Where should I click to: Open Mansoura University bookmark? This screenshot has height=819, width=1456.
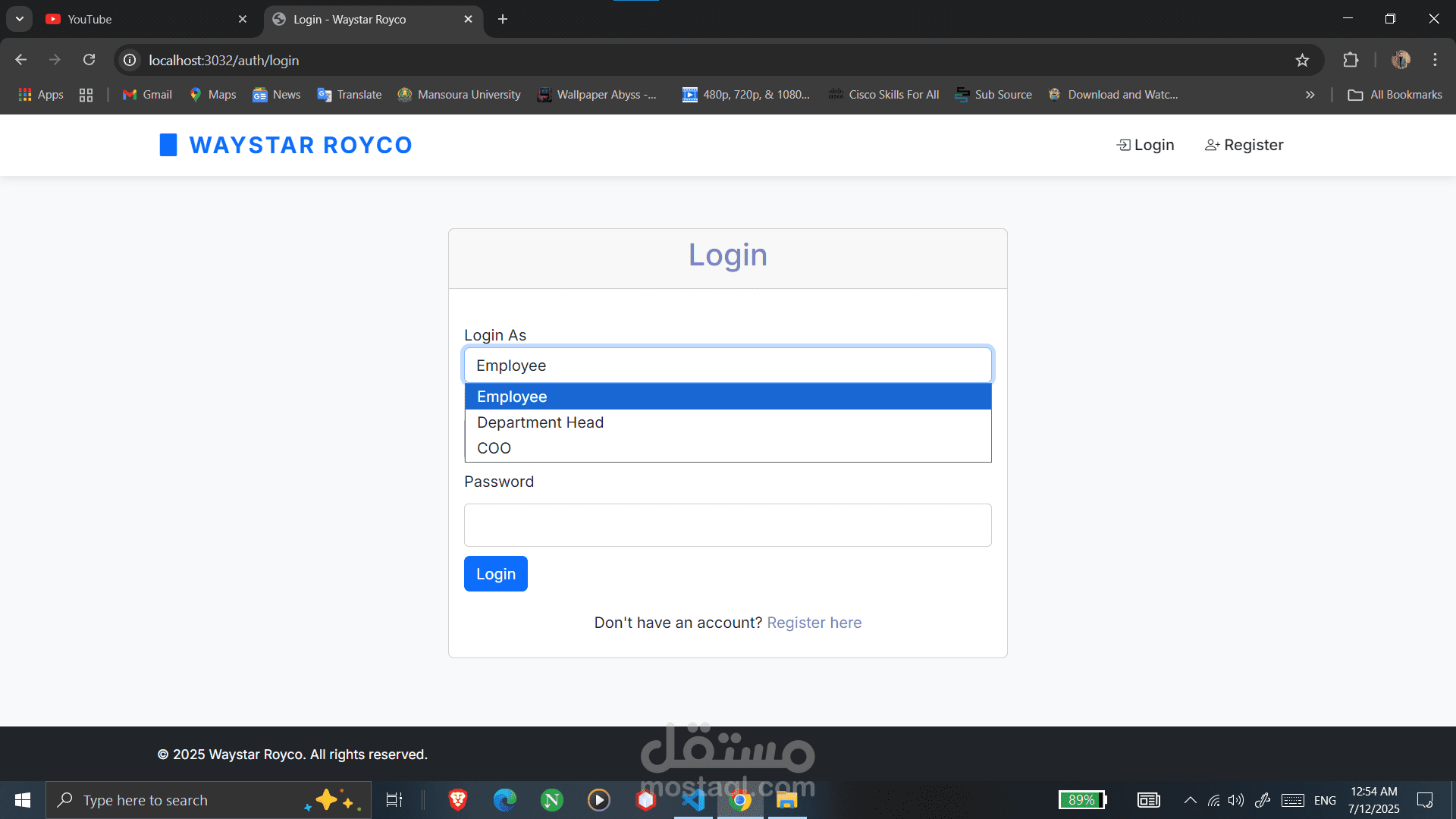click(x=460, y=95)
